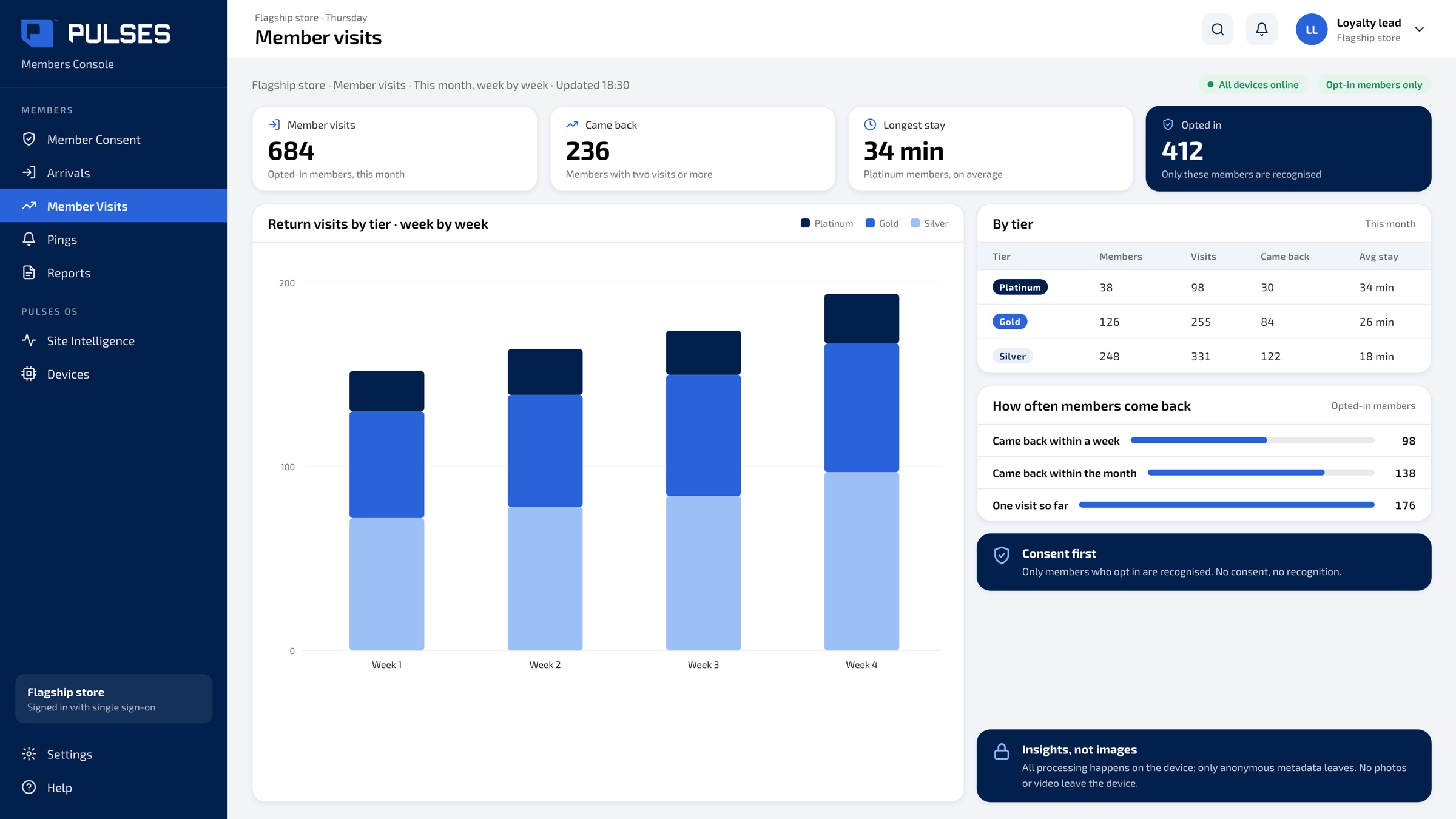Click the Arrivals sidebar icon
The image size is (1456, 819).
pyautogui.click(x=29, y=172)
